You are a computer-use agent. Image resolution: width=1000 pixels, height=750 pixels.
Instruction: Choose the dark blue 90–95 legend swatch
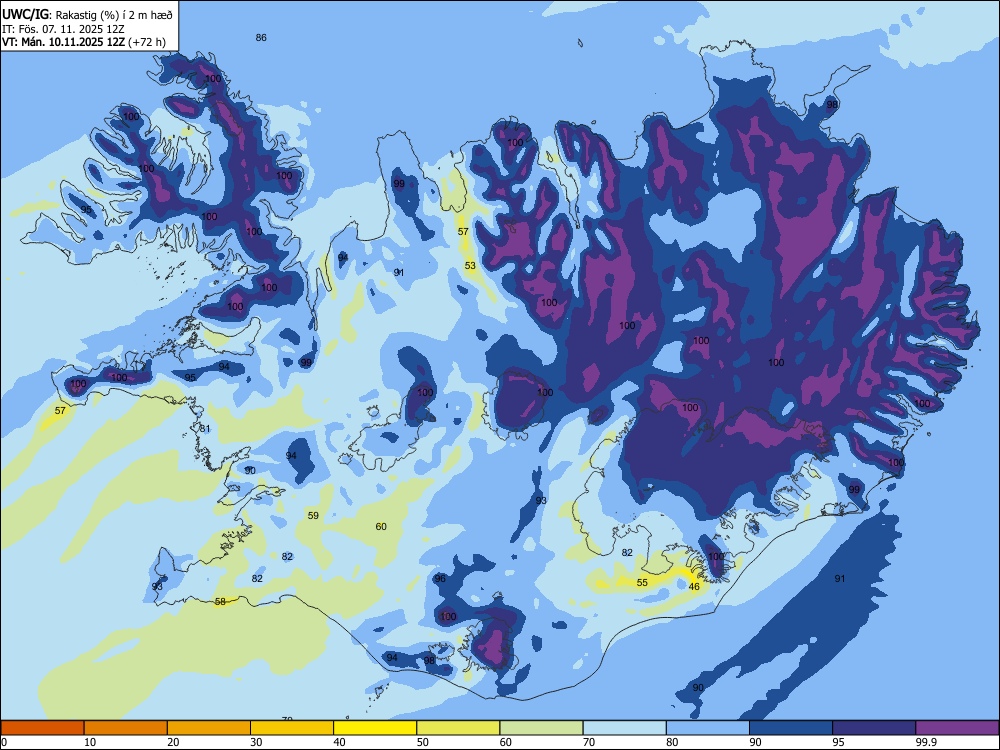[x=791, y=728]
